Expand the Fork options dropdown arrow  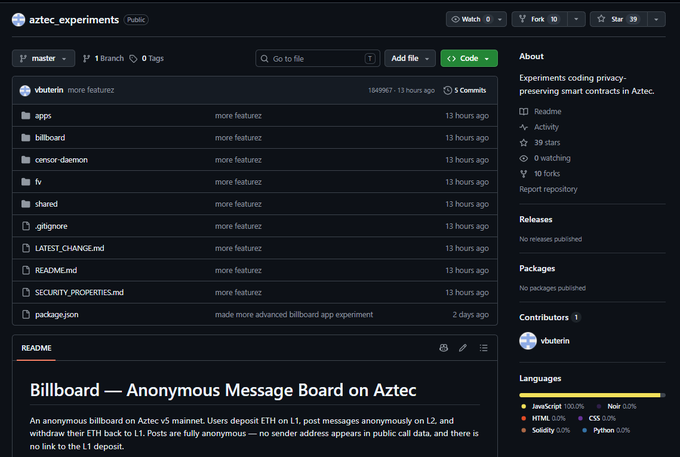[576, 19]
